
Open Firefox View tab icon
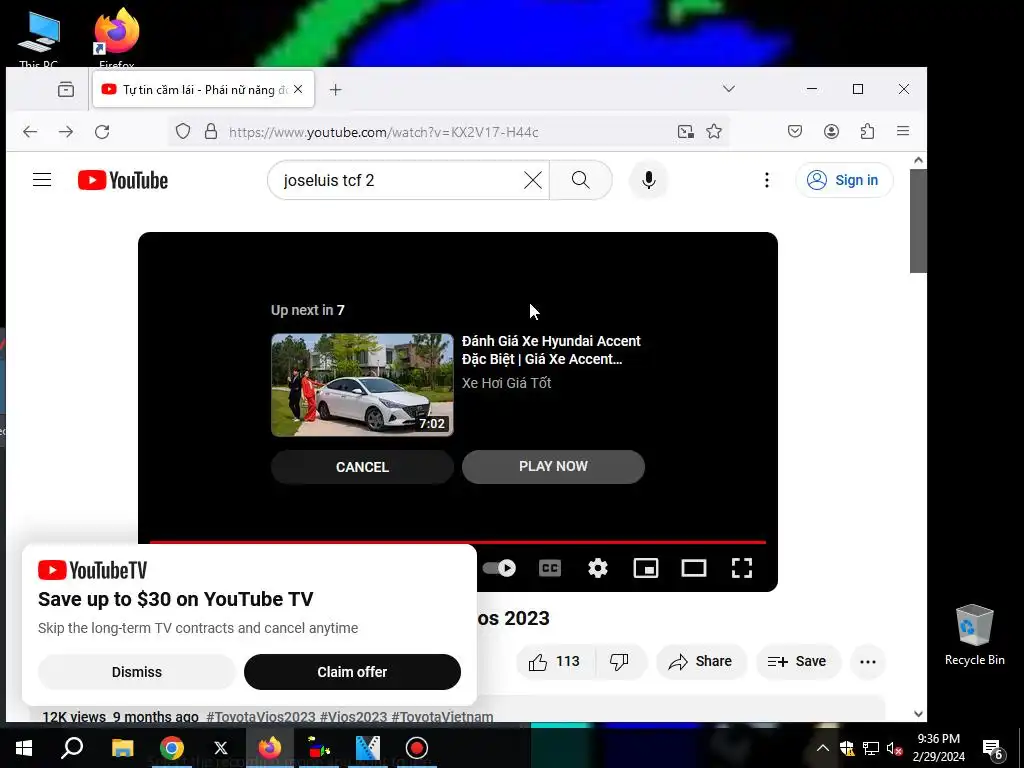tap(66, 89)
